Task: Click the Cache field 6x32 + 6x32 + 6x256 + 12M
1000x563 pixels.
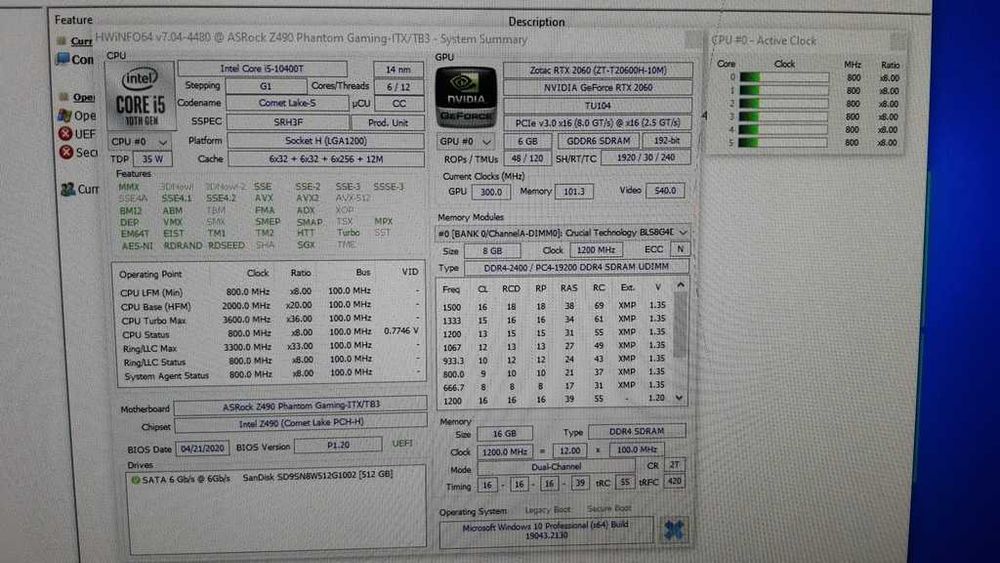Action: point(326,159)
